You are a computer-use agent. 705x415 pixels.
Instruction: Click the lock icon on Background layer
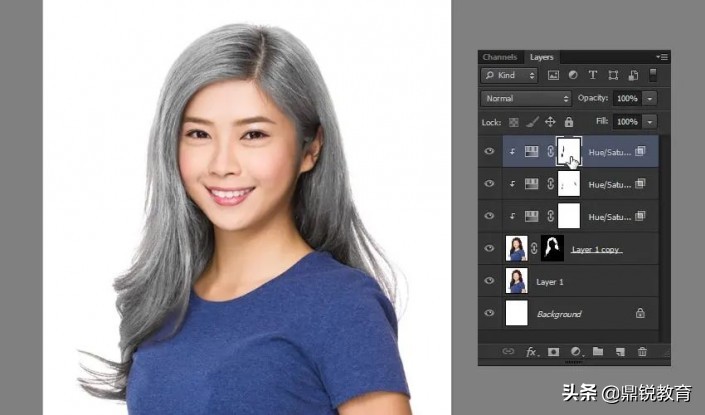tap(640, 313)
